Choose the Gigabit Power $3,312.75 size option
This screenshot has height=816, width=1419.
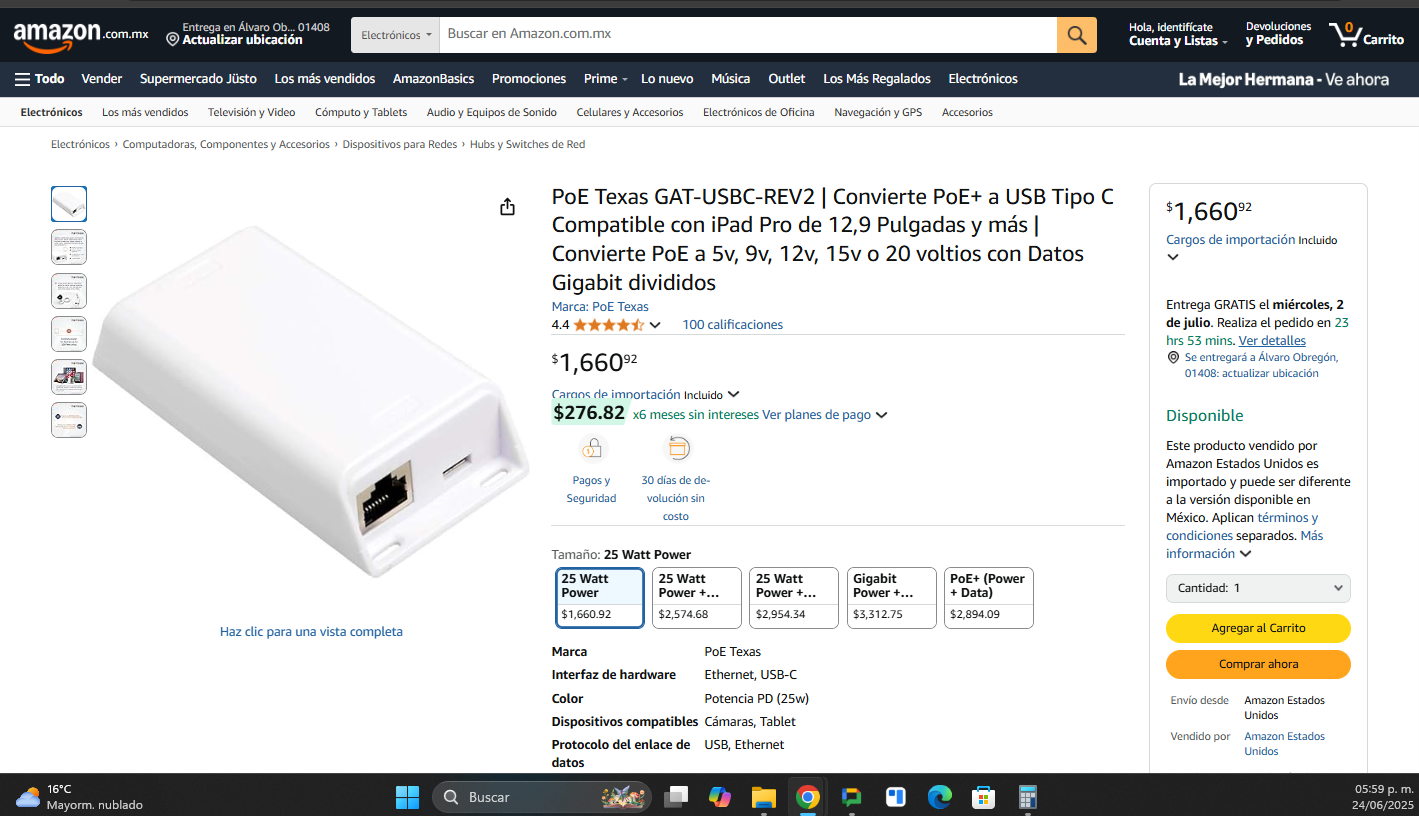point(890,598)
